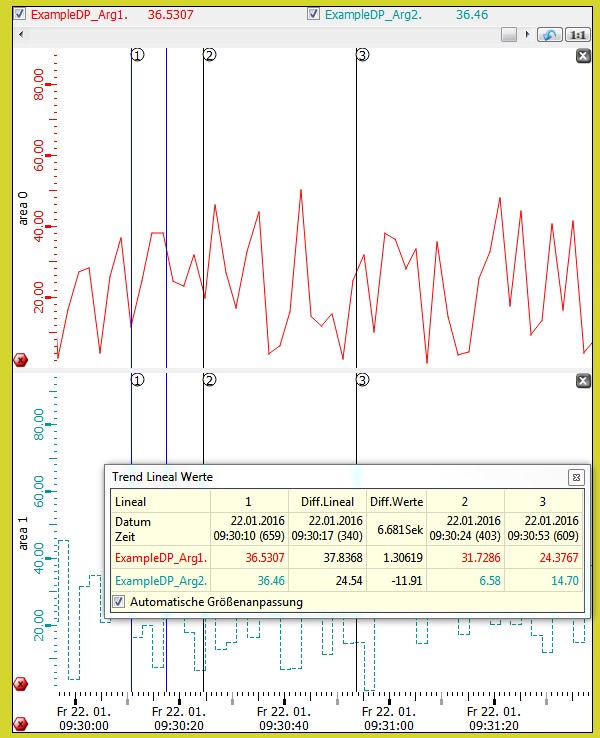This screenshot has height=738, width=600.
Task: Select ruler marker 1 in area 0
Action: (137, 55)
